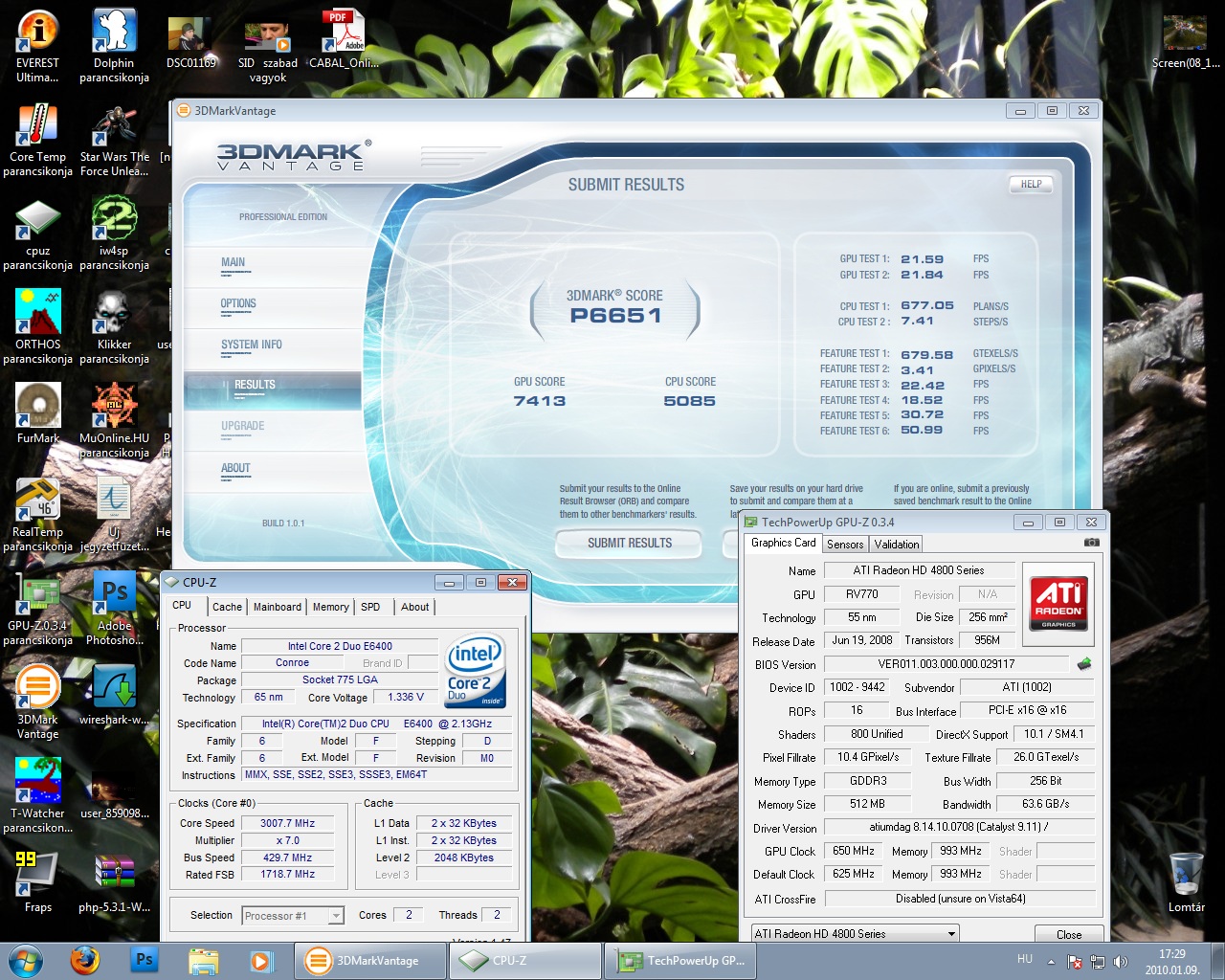1225x980 pixels.
Task: Switch to the Sensors tab in GPU-Z
Action: [845, 545]
